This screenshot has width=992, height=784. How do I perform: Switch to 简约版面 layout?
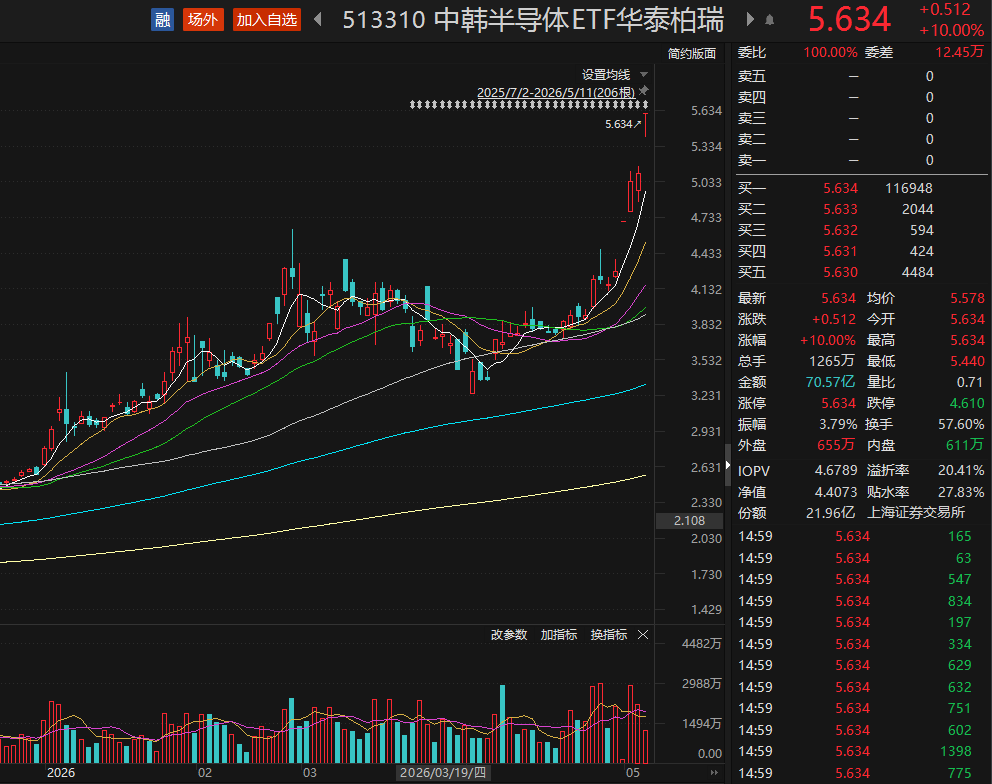(x=691, y=54)
